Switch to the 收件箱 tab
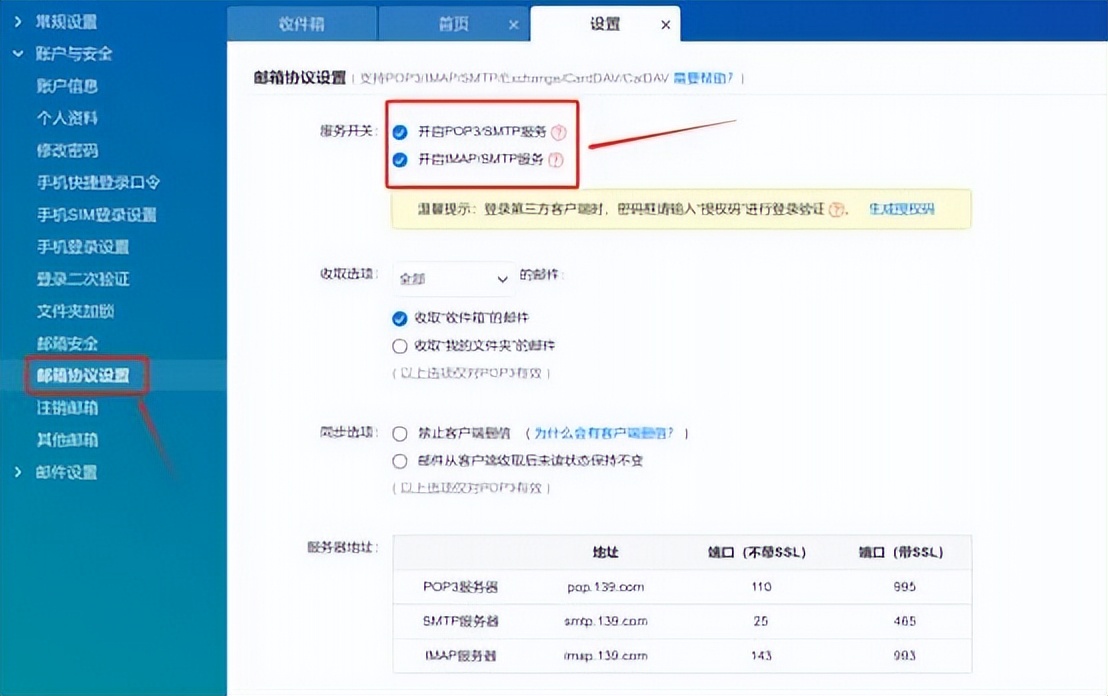The width and height of the screenshot is (1108, 696). tap(302, 24)
